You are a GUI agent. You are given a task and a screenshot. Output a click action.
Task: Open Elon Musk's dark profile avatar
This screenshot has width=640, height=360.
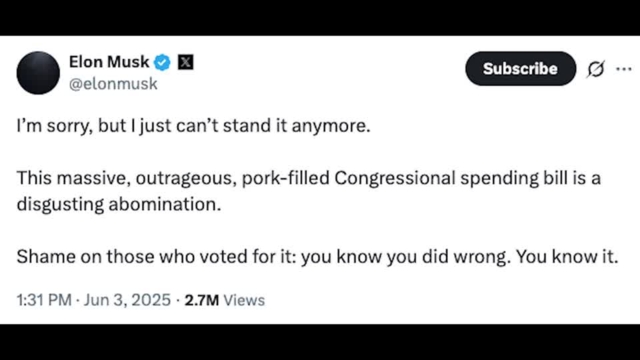tap(38, 73)
